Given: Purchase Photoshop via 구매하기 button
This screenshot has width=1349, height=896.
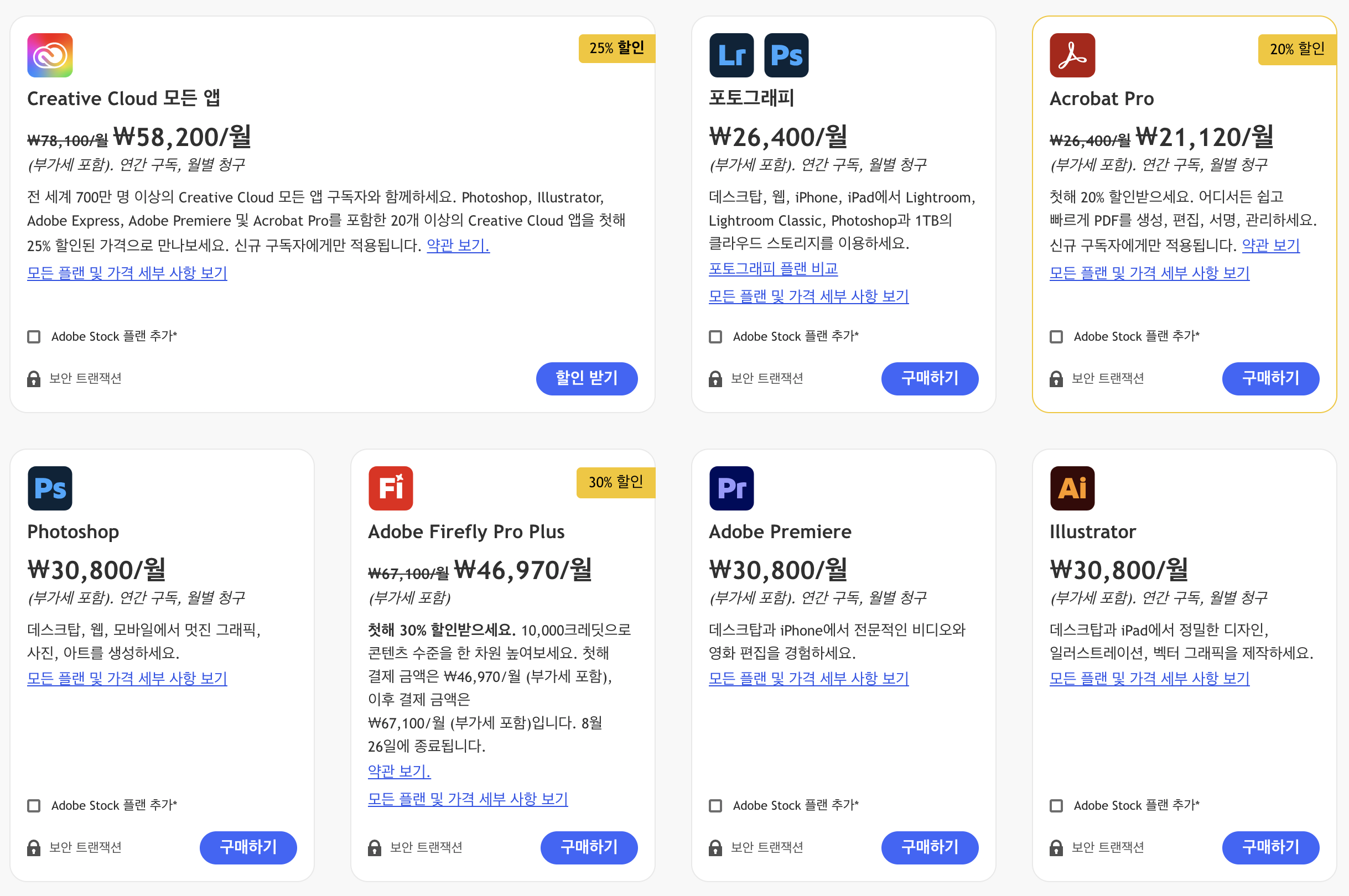Looking at the screenshot, I should [x=248, y=847].
